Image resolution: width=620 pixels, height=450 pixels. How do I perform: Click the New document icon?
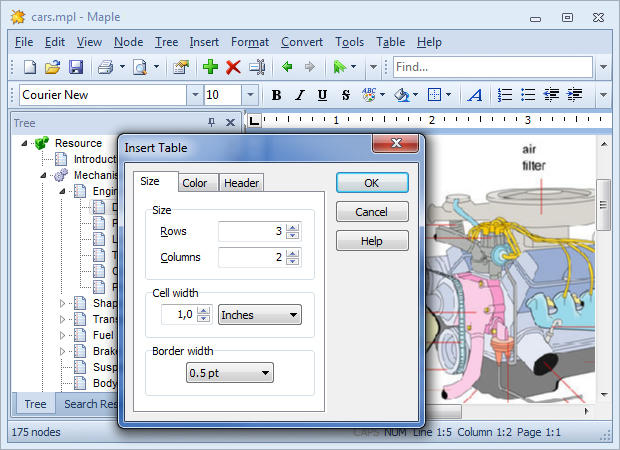pos(30,67)
